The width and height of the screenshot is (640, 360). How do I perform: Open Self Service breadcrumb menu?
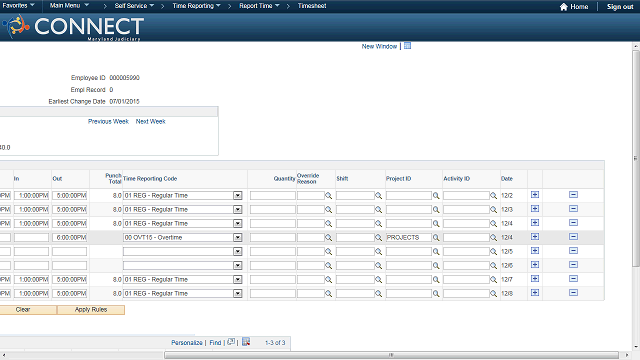(x=134, y=6)
